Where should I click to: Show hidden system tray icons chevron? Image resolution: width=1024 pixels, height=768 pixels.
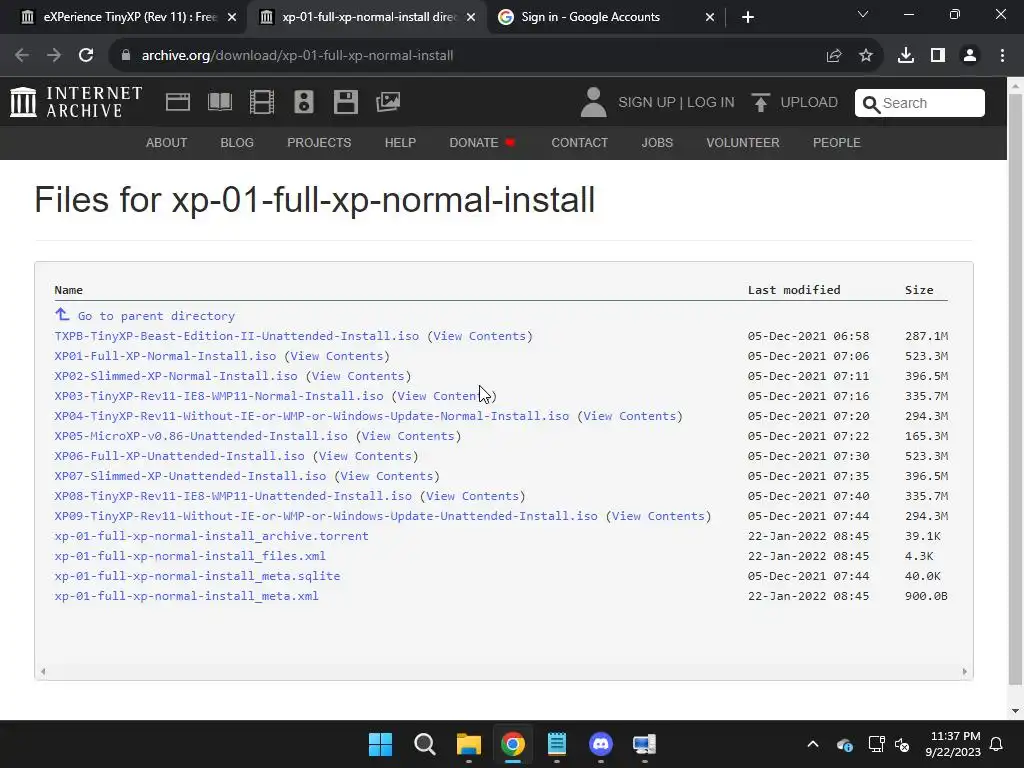point(813,744)
